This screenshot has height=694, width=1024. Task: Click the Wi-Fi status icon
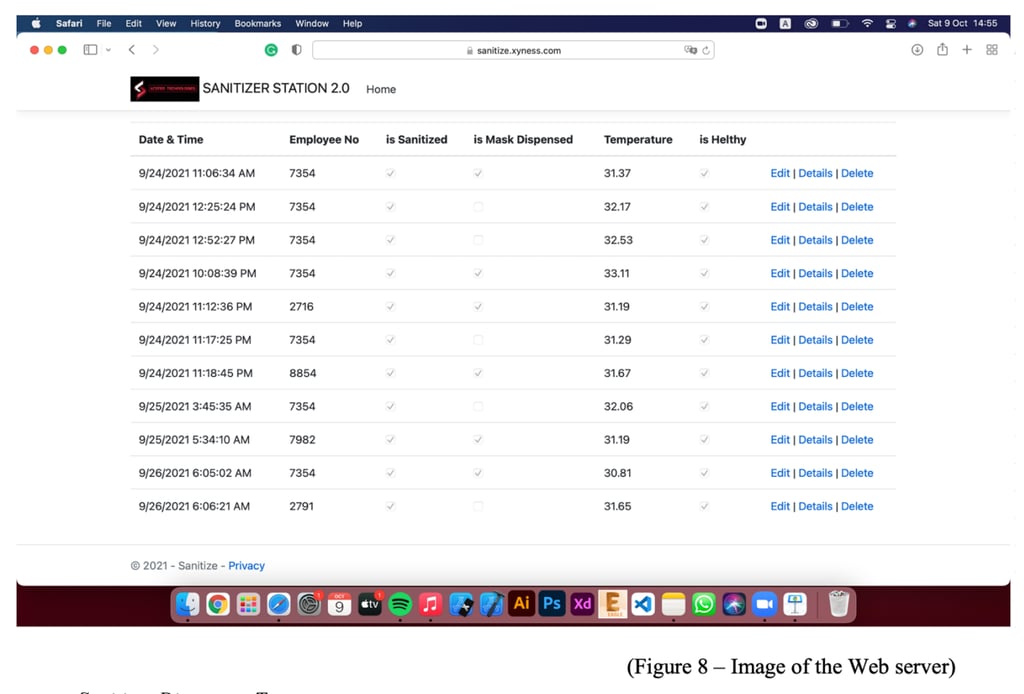point(867,24)
